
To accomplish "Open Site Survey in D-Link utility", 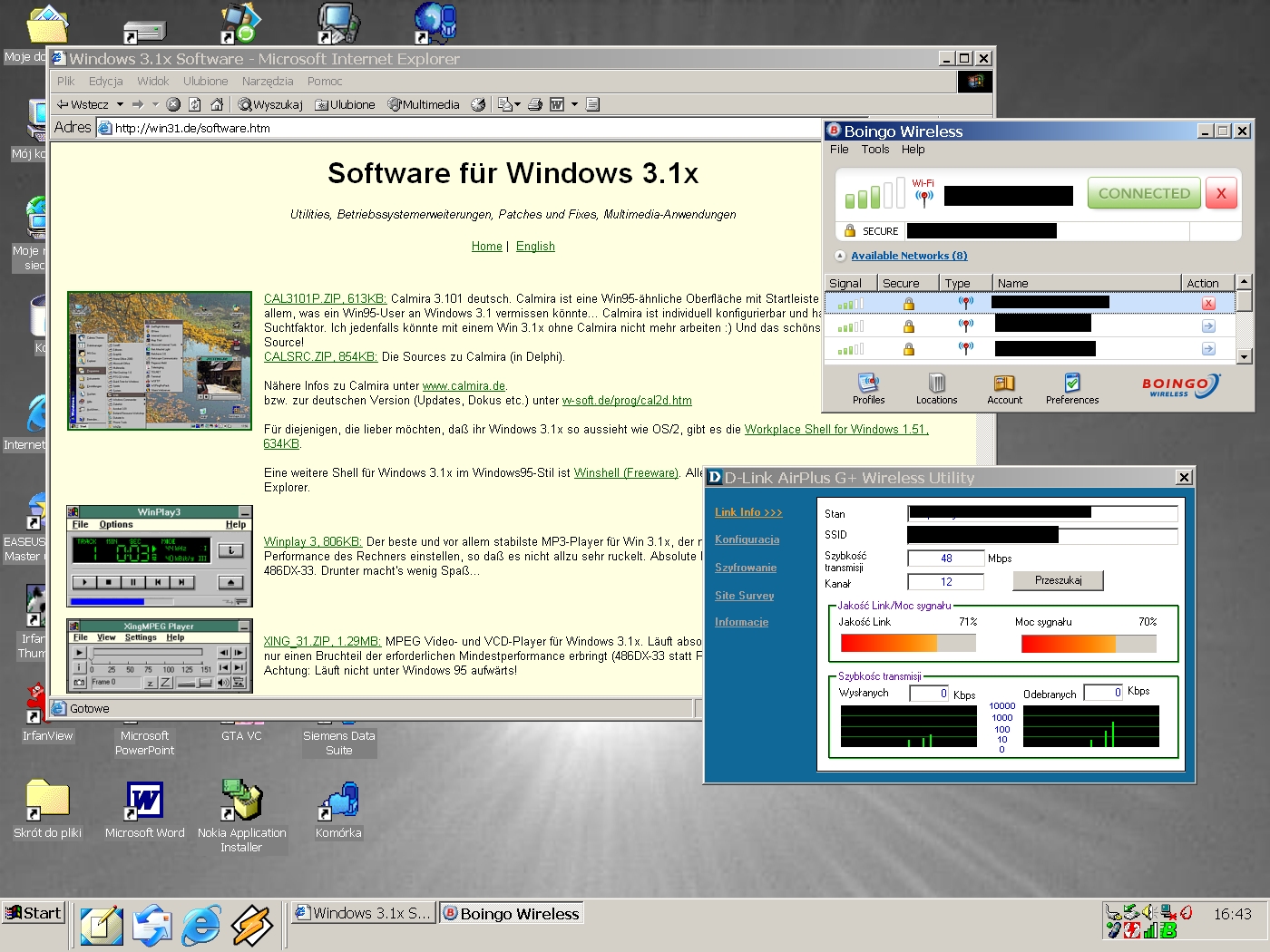I will coord(744,596).
